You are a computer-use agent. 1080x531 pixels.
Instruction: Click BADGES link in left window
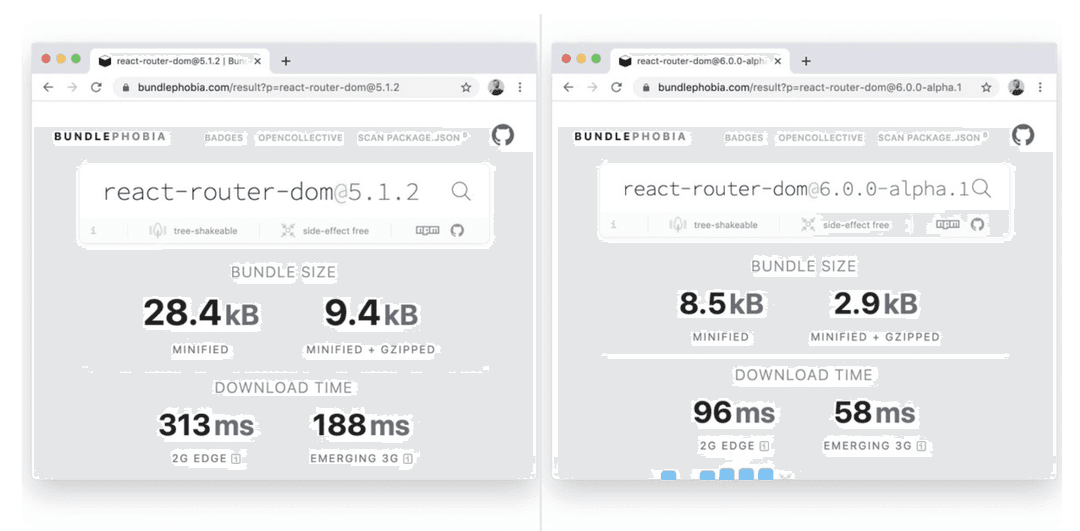point(224,138)
